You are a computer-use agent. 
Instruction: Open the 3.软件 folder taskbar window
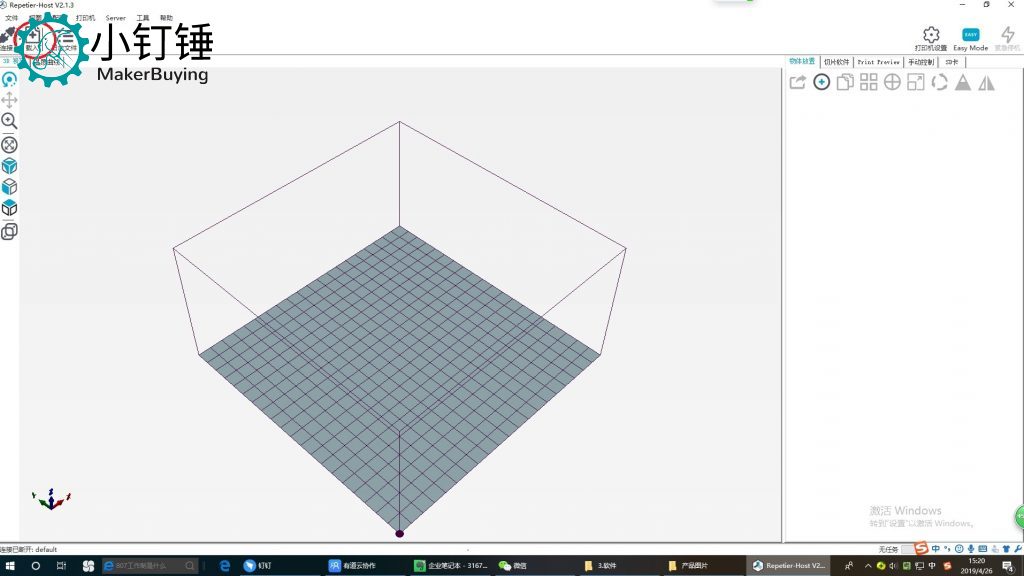(x=601, y=566)
